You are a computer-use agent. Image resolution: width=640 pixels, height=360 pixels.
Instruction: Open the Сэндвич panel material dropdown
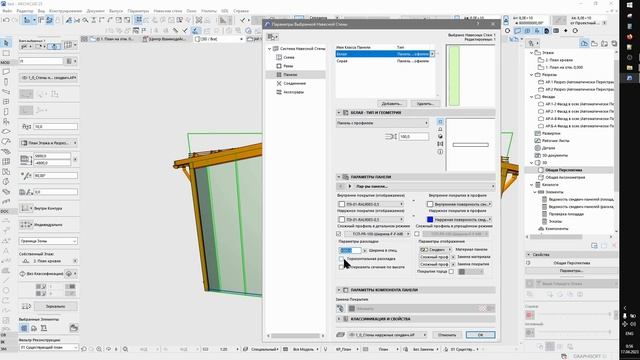click(x=435, y=249)
